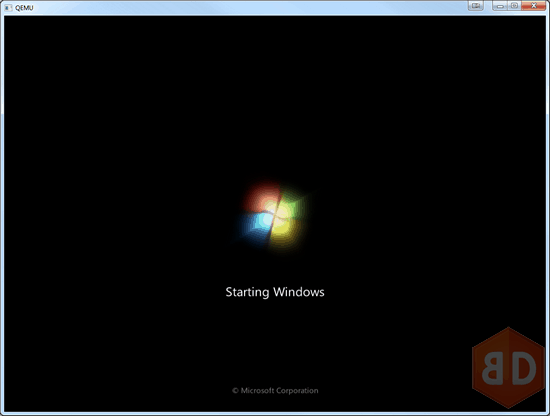Click the "© Microsoft Corporation" copyright text
This screenshot has width=550, height=416.
point(275,390)
